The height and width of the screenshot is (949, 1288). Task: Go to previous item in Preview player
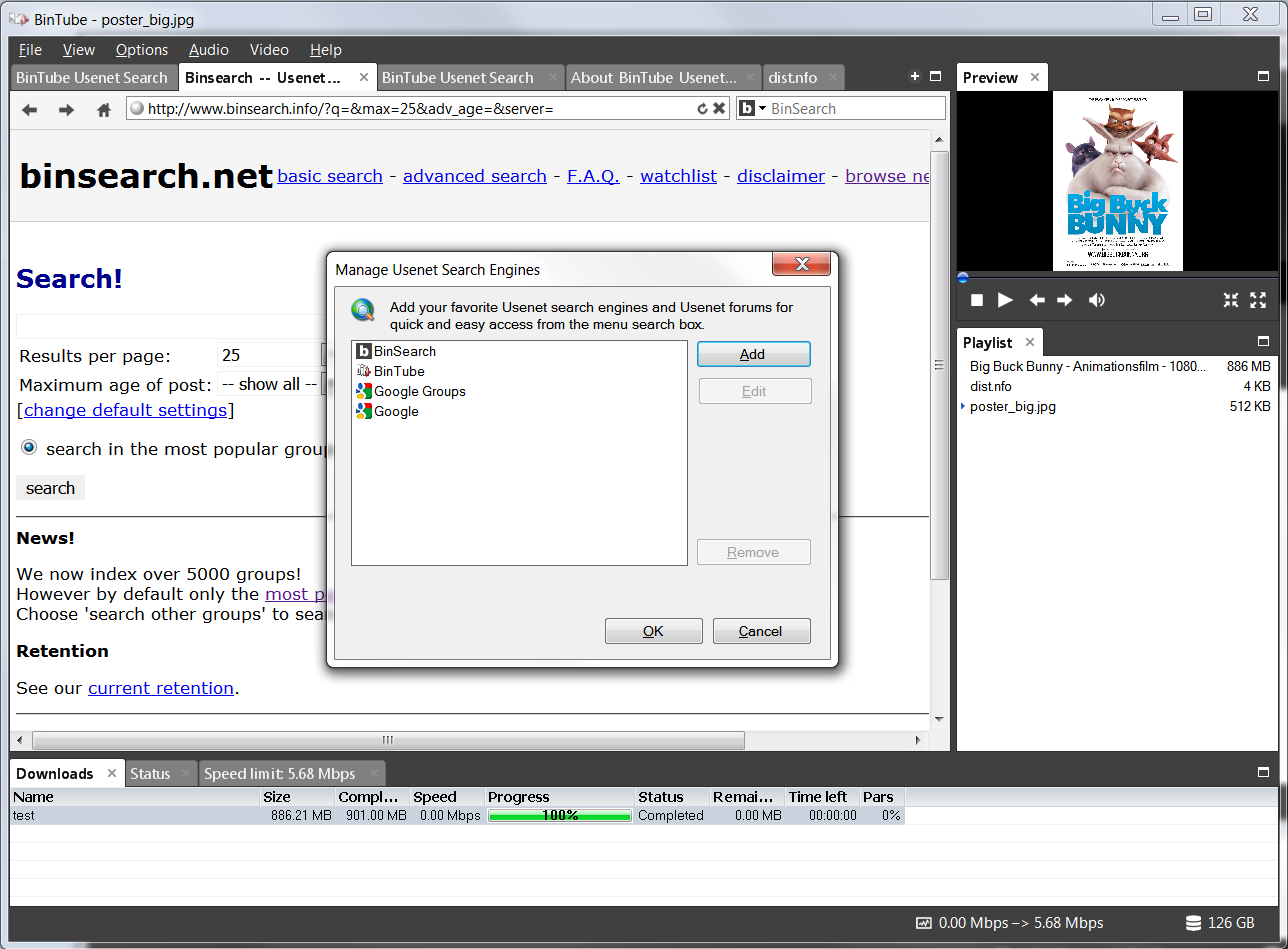tap(1037, 300)
